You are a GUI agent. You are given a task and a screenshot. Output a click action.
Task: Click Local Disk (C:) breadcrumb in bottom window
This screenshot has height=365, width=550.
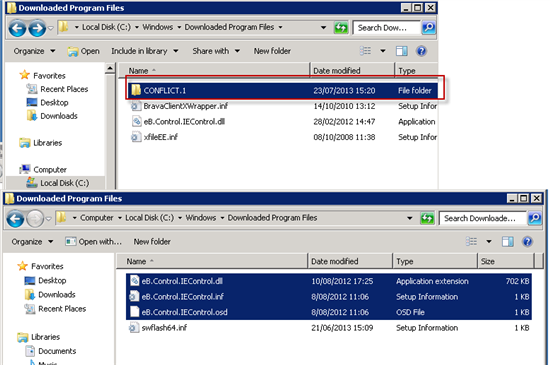tap(149, 218)
